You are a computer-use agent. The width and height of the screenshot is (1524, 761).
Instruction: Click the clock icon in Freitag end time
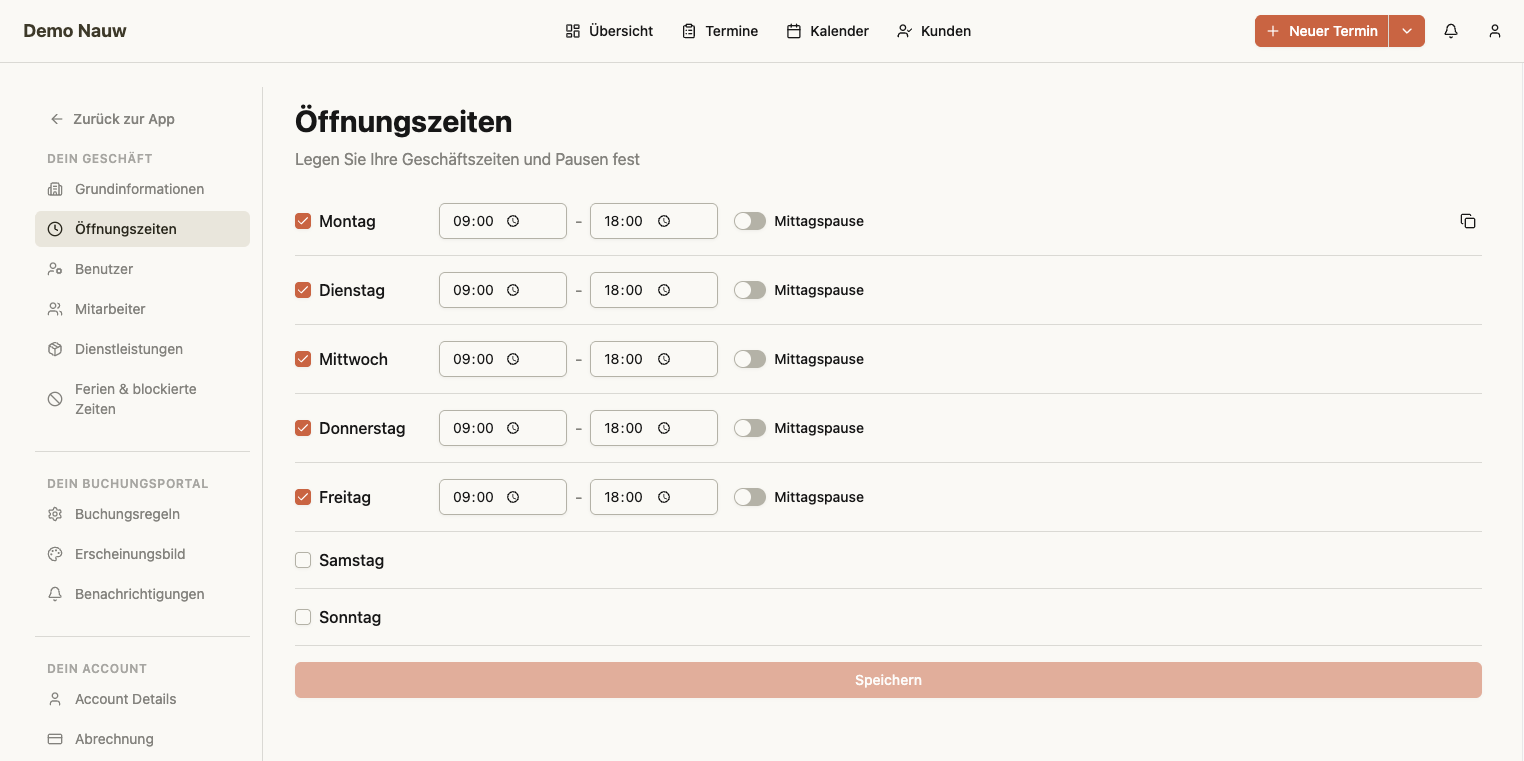(663, 497)
